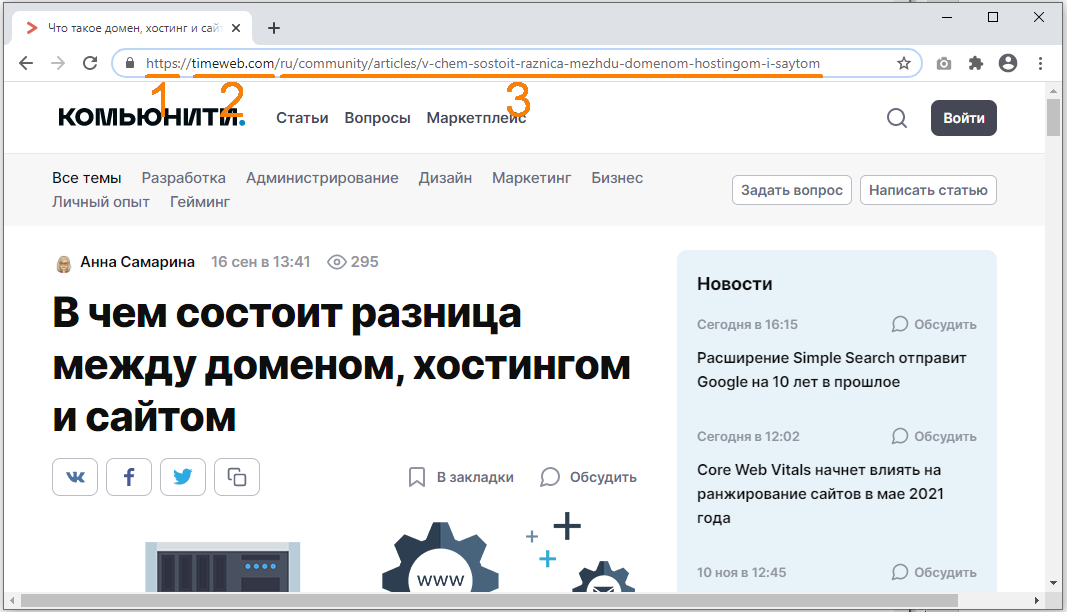Viewport: 1067px width, 612px height.
Task: Click the site search magnifier icon
Action: click(897, 118)
